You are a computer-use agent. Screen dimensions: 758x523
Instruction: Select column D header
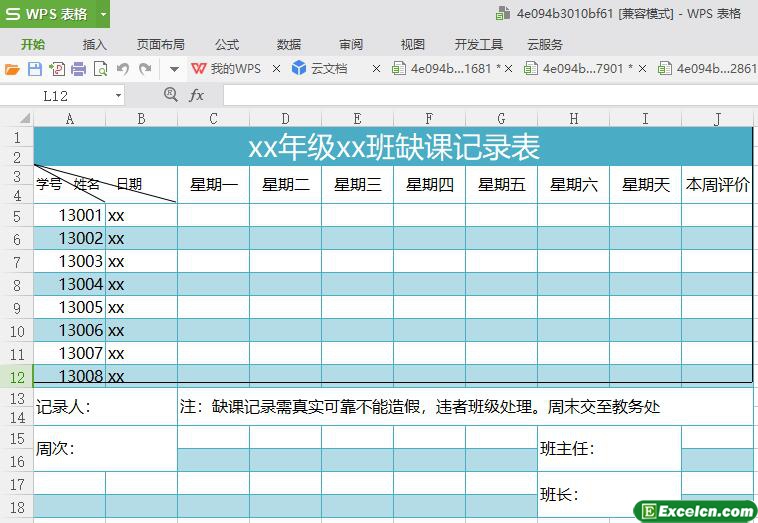coord(285,118)
